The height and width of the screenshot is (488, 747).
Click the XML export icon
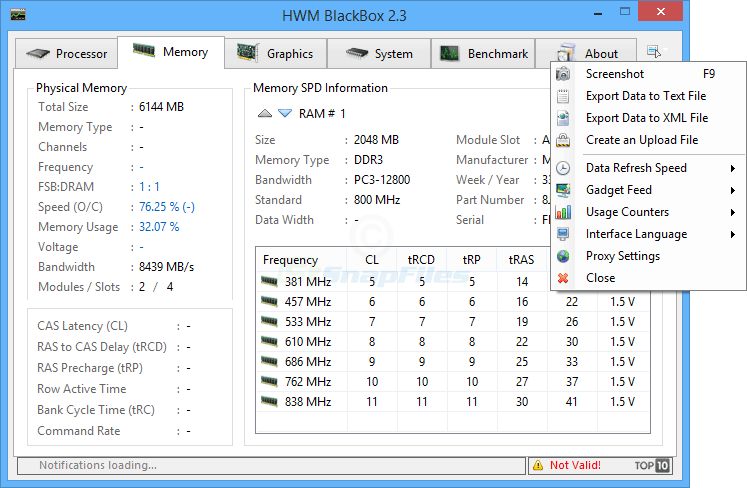(563, 118)
